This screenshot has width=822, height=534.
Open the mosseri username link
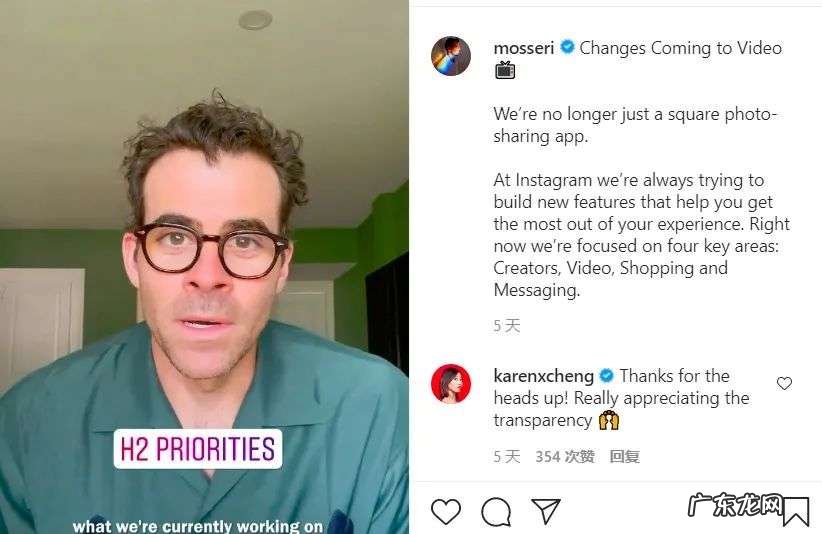524,48
